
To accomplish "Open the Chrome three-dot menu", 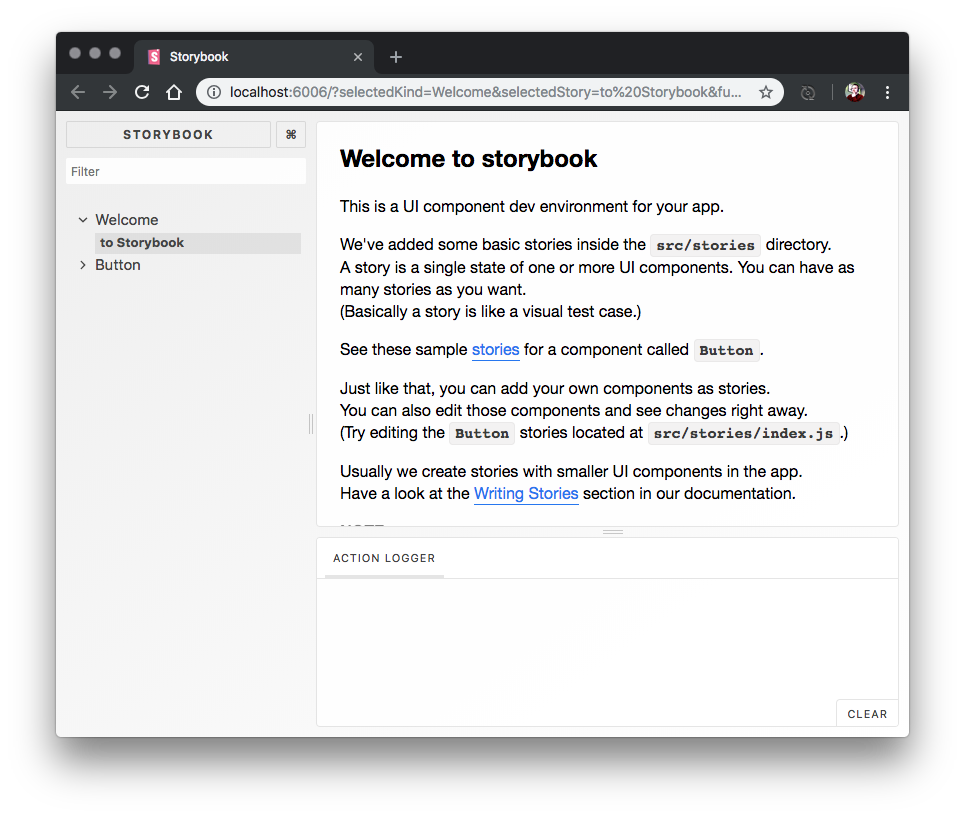I will [x=887, y=92].
